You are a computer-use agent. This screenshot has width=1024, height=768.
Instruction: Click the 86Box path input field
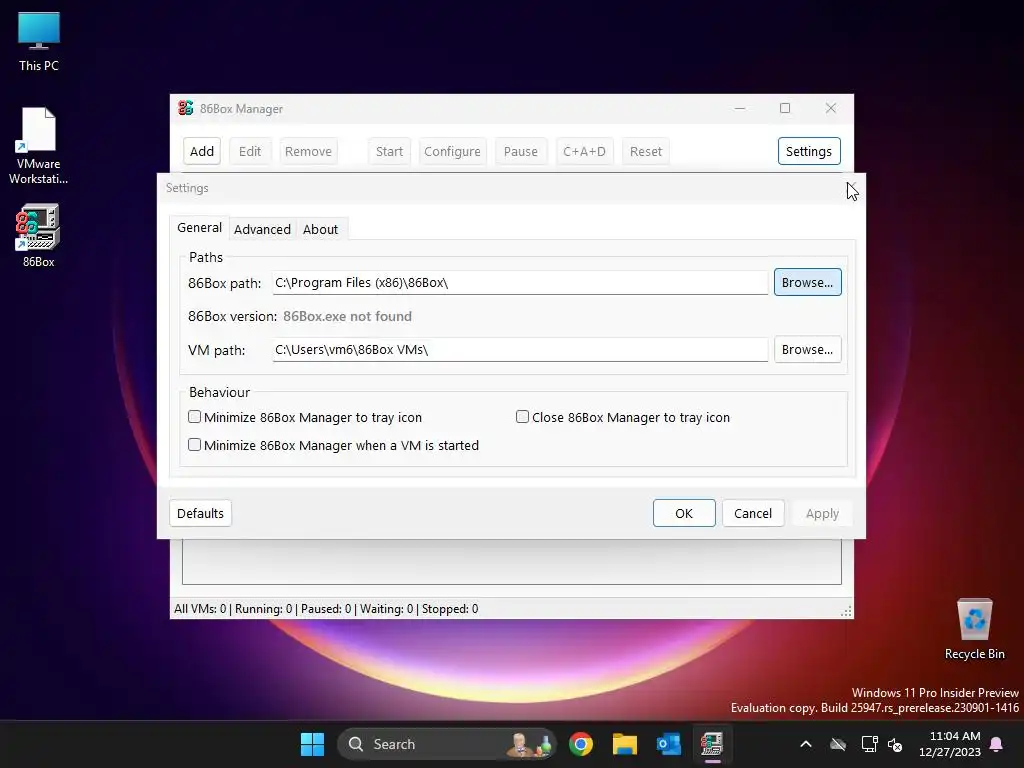[520, 283]
